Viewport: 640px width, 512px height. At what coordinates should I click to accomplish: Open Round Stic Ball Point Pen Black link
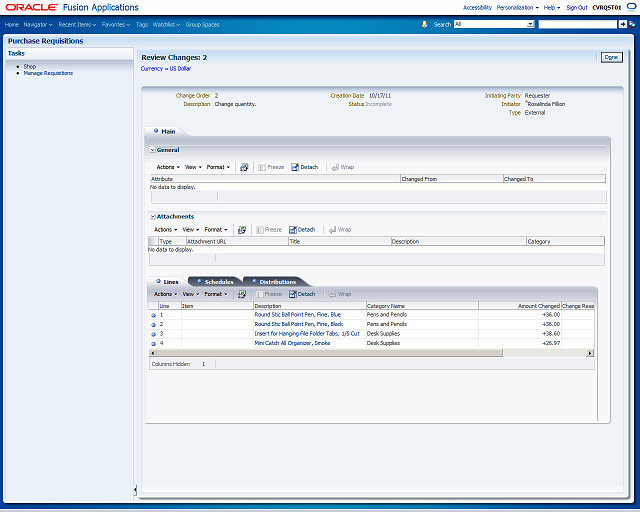[299, 324]
